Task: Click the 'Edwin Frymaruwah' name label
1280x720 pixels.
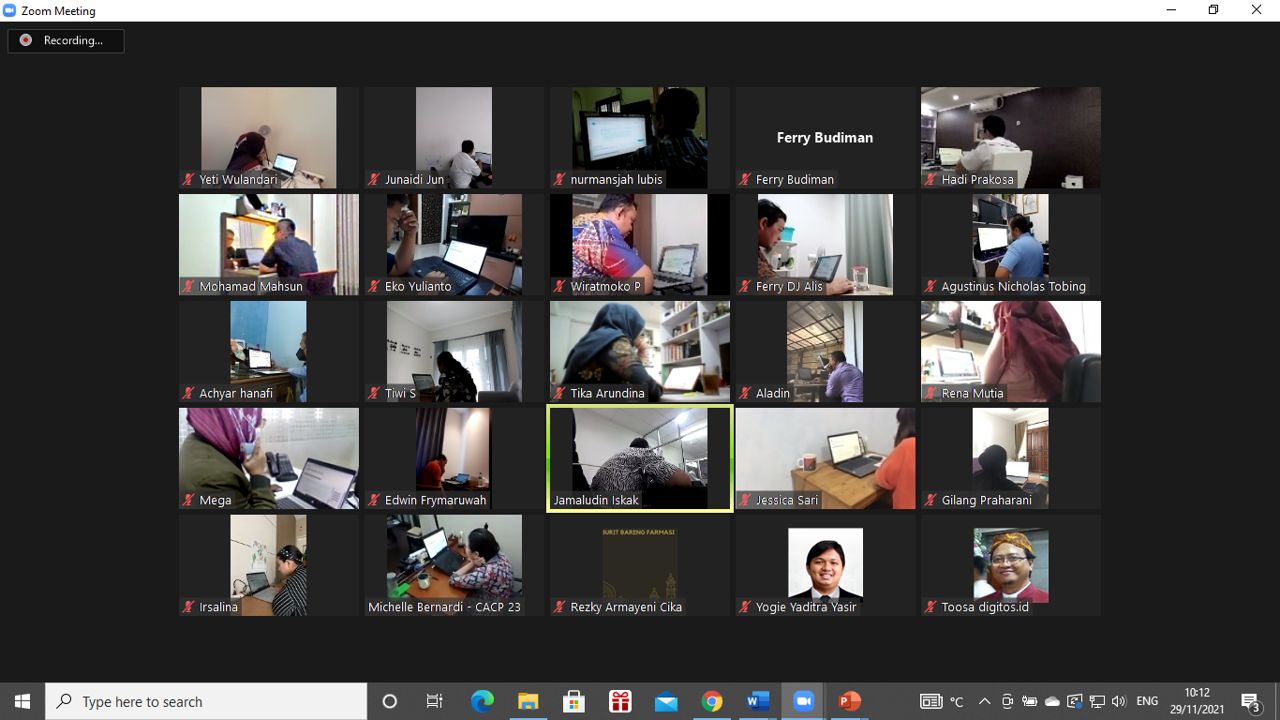Action: point(435,501)
